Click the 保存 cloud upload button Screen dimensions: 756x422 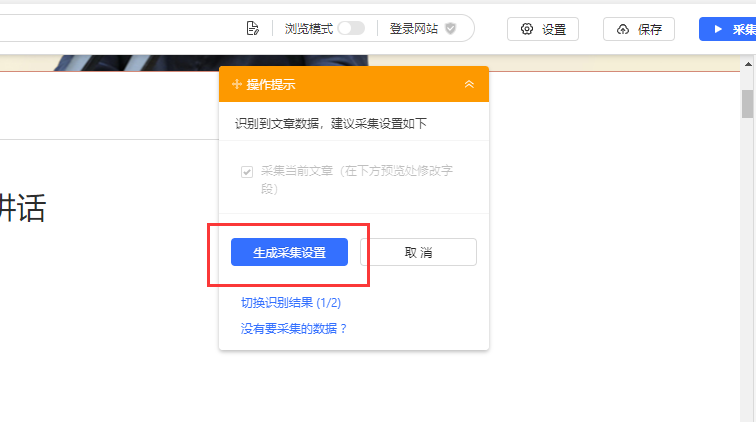639,29
